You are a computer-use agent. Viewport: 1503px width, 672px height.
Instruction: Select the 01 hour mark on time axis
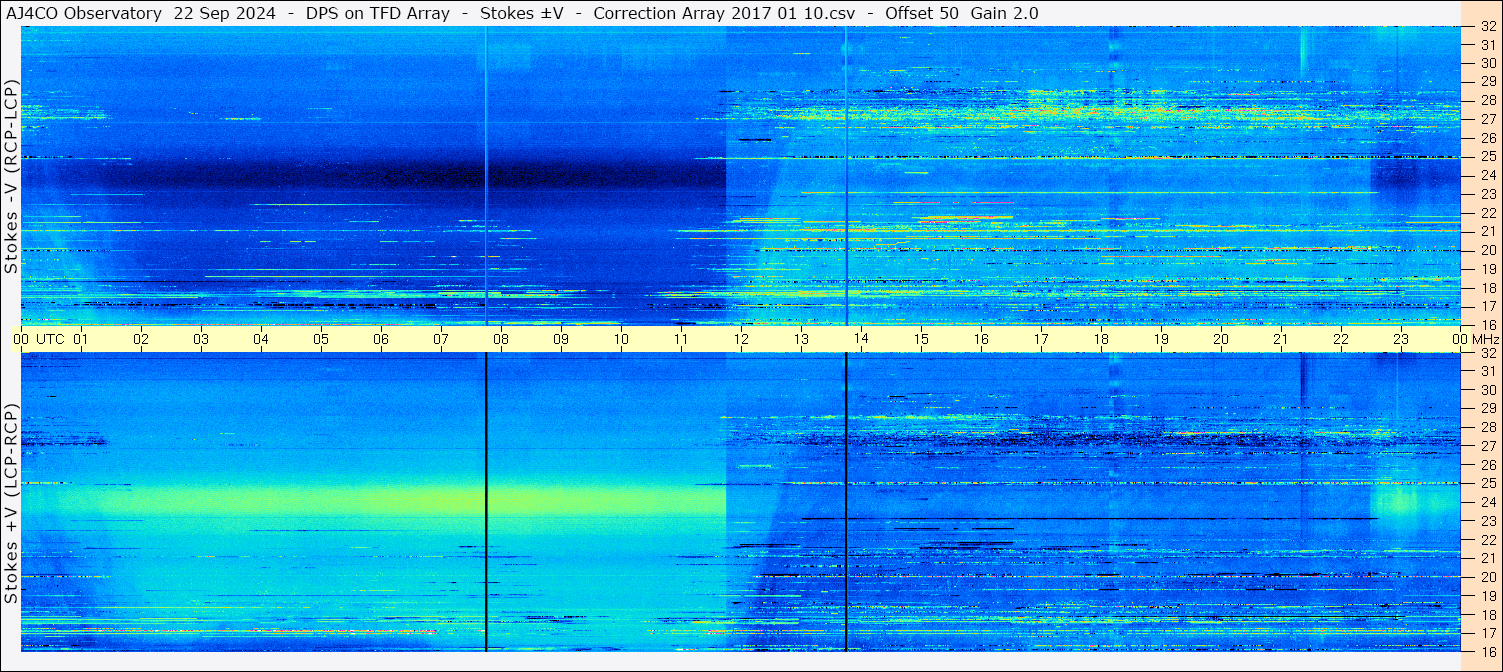coord(81,339)
